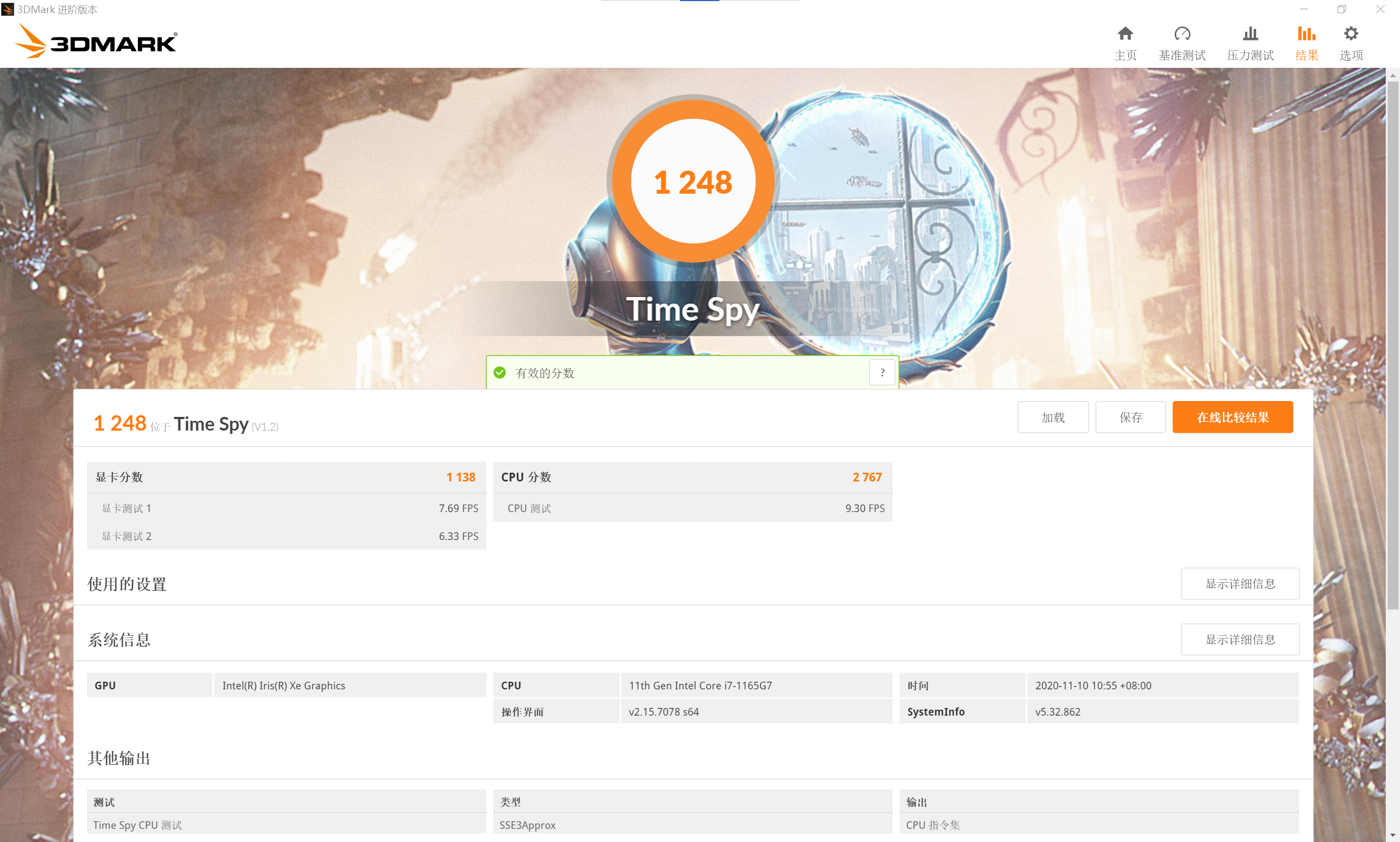Click the Time Spy CPU 测试 row
The image size is (1400, 842).
[x=287, y=824]
